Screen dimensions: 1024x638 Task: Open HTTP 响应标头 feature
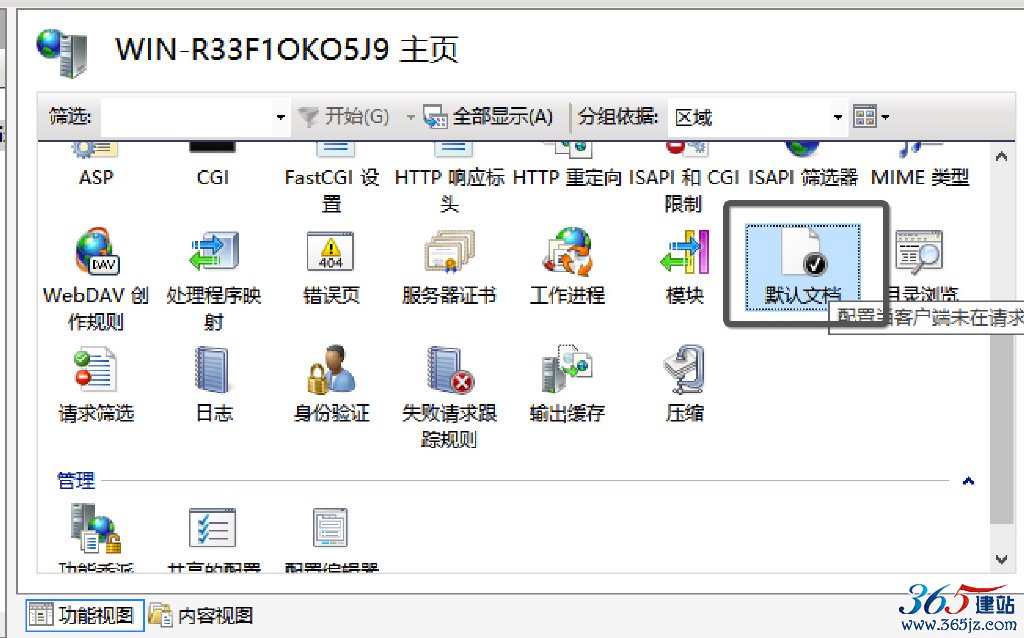449,178
